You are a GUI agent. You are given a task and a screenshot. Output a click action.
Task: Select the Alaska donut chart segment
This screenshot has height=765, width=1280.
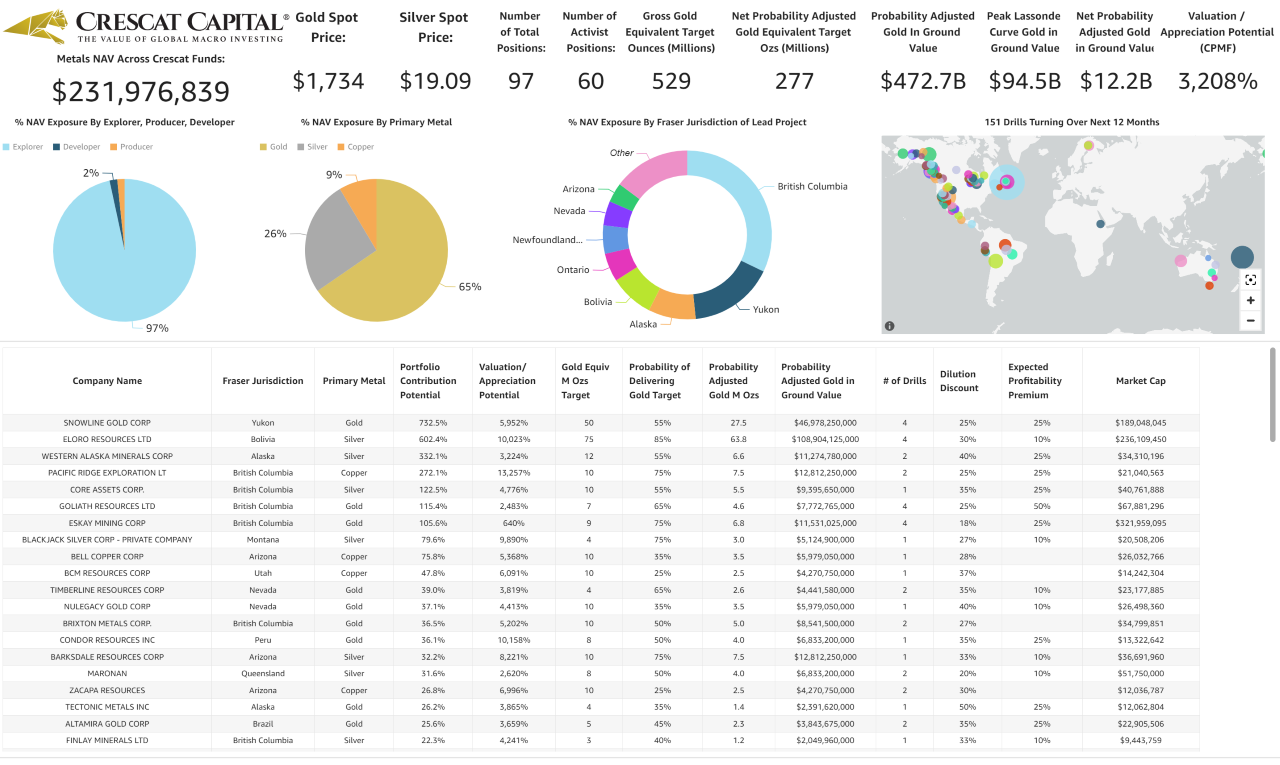coord(674,304)
